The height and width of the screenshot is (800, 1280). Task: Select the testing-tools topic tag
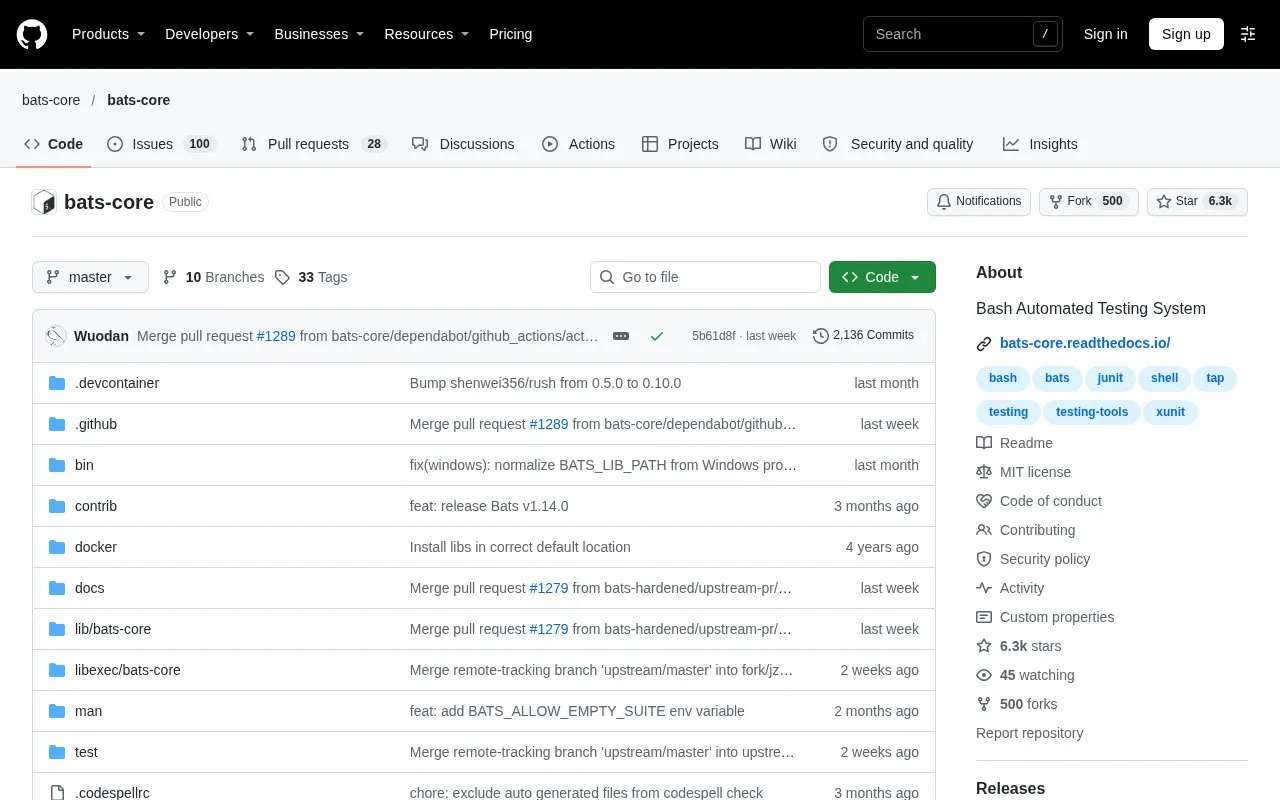pyautogui.click(x=1092, y=412)
